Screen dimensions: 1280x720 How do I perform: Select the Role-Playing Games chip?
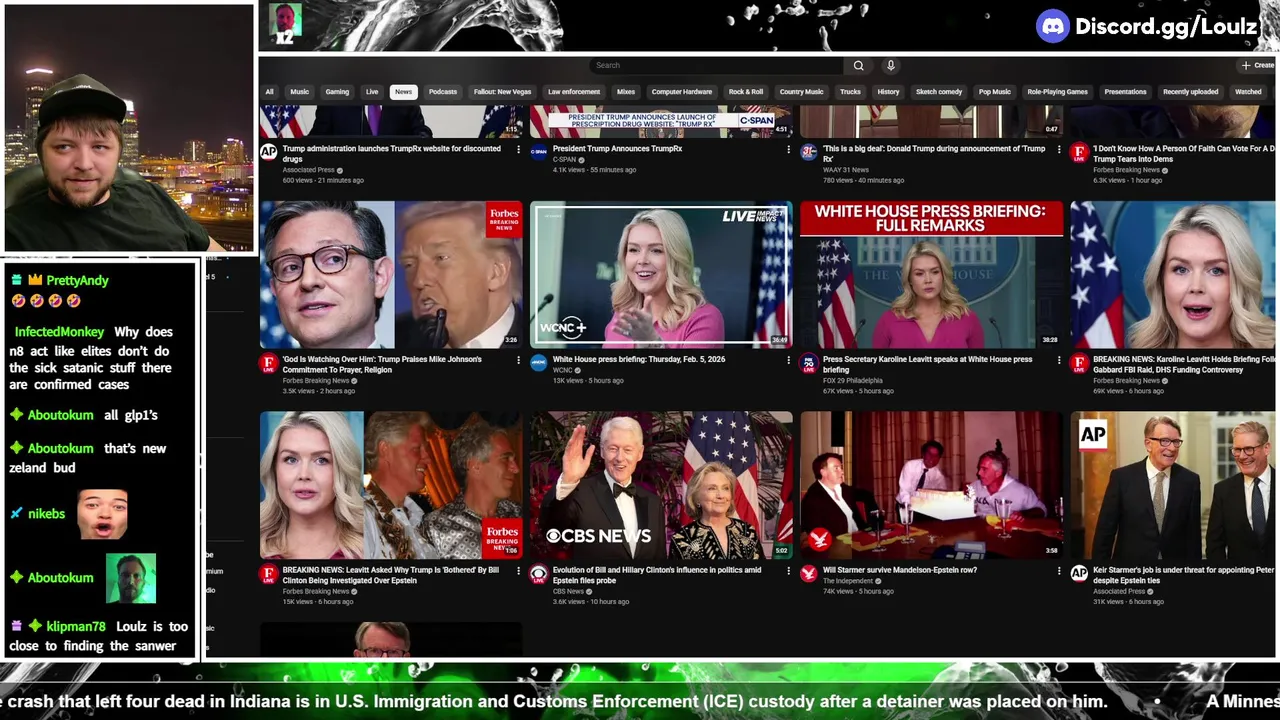(1057, 92)
